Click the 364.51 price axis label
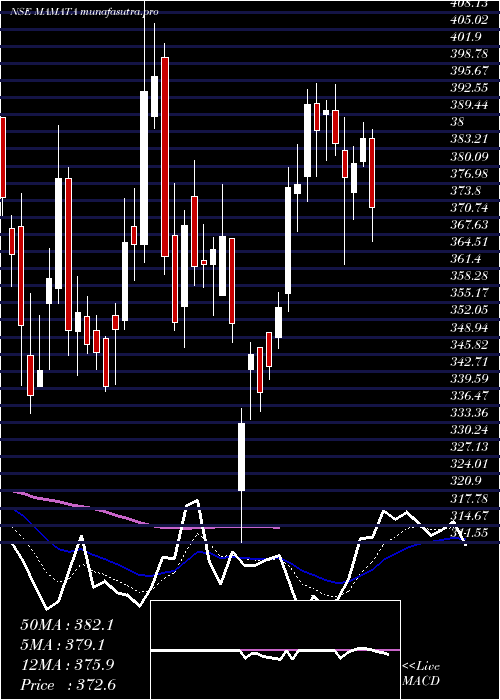Viewport: 500px width, 700px height. click(469, 242)
